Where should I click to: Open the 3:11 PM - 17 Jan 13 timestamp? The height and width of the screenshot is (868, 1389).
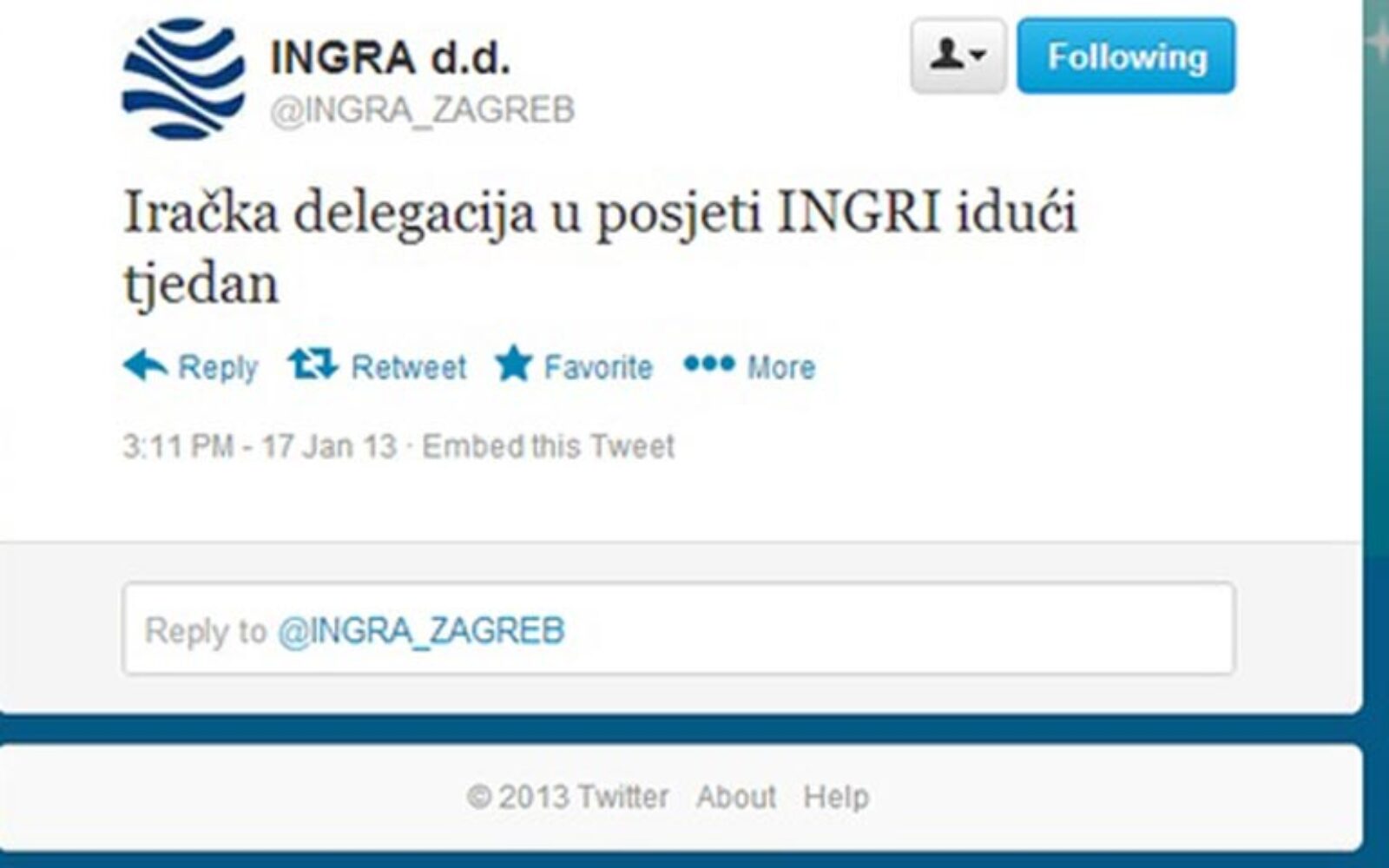click(260, 446)
